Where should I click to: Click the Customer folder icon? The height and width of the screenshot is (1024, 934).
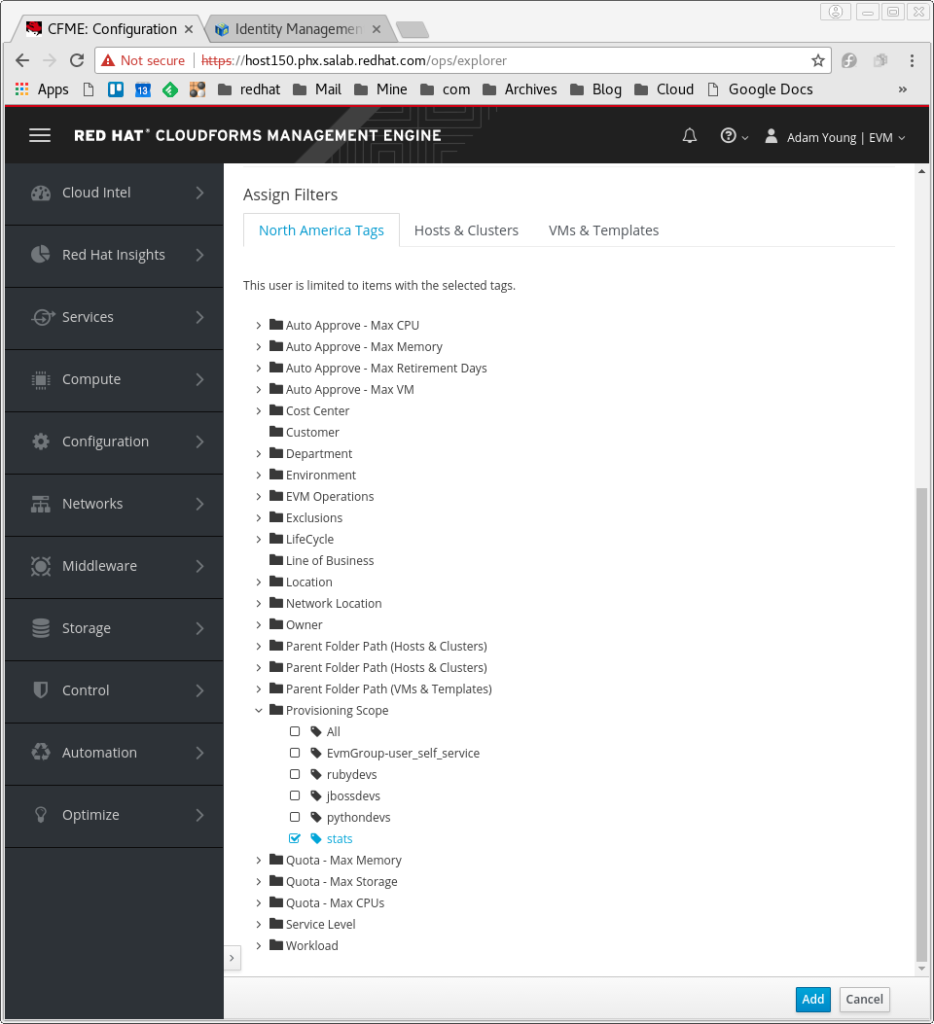(x=276, y=432)
